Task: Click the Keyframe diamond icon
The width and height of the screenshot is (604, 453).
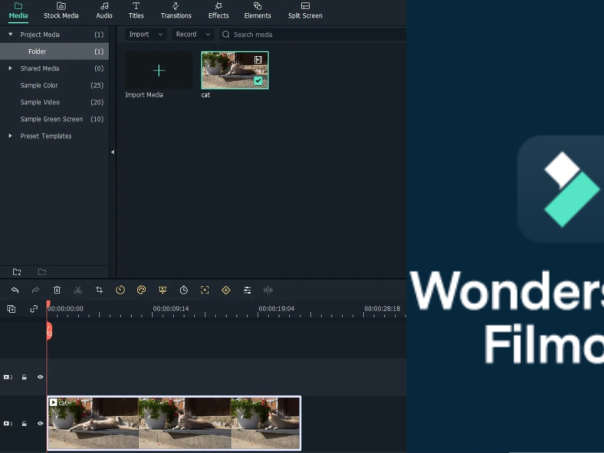Action: point(225,290)
